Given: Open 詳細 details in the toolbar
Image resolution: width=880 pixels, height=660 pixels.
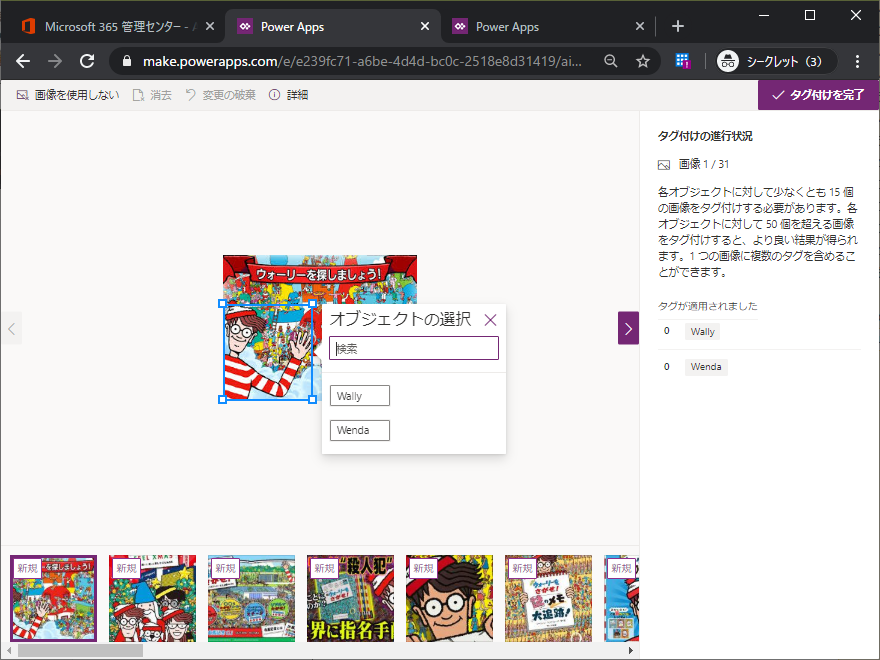Looking at the screenshot, I should pyautogui.click(x=288, y=95).
